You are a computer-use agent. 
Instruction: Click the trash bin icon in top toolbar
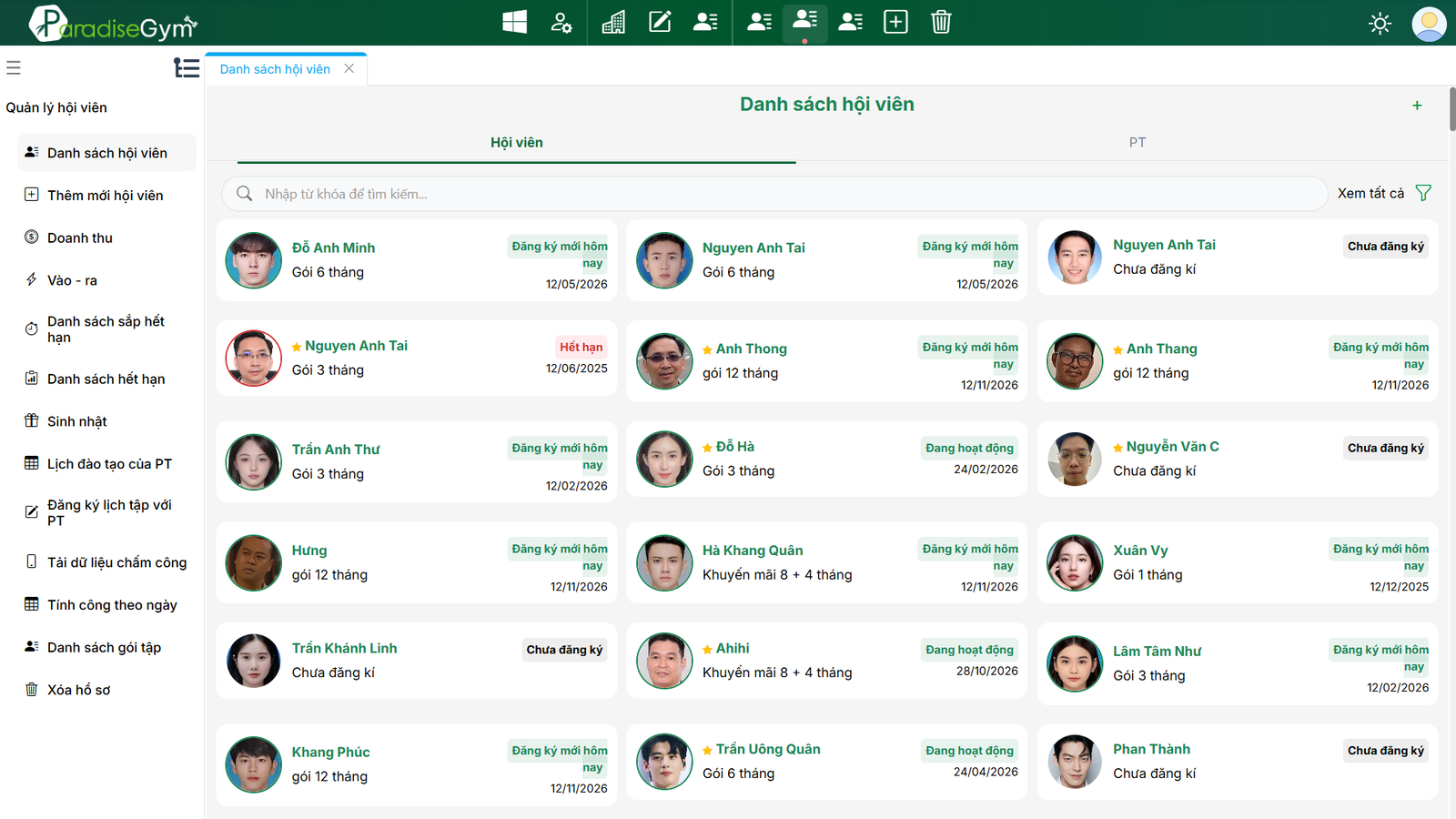click(941, 22)
